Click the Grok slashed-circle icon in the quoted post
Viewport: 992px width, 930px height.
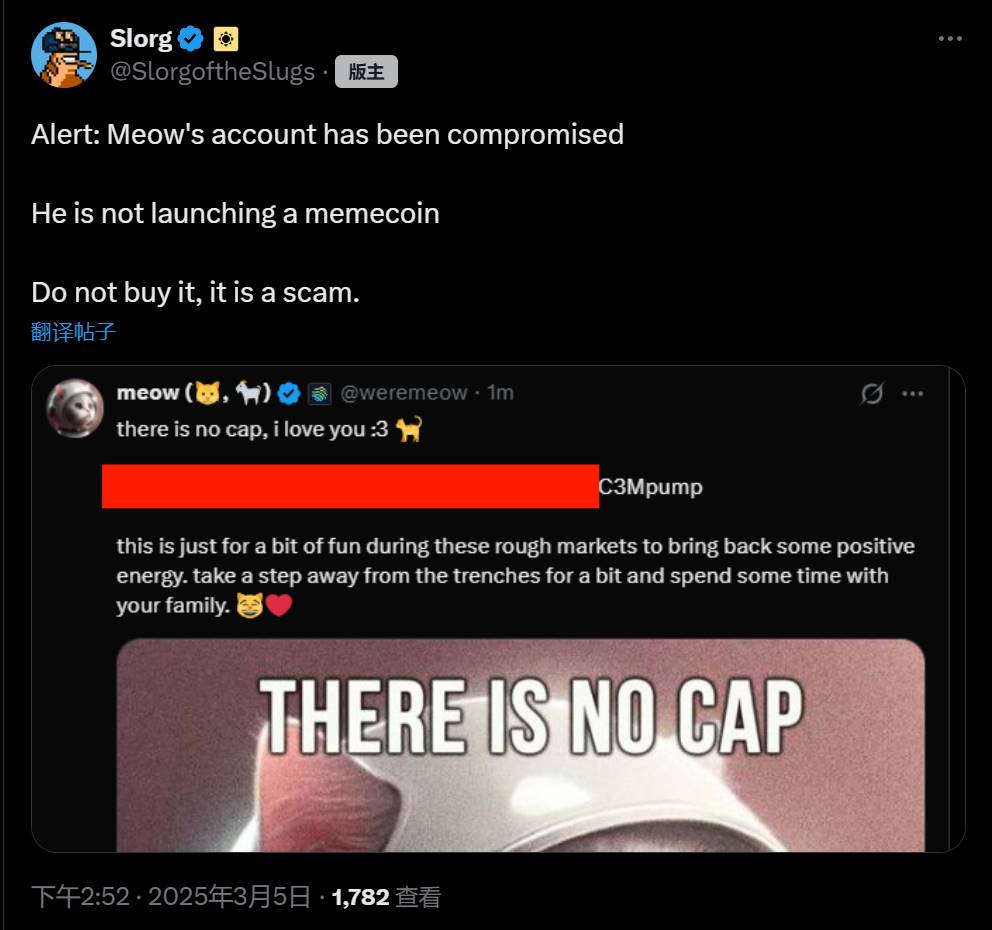click(871, 394)
